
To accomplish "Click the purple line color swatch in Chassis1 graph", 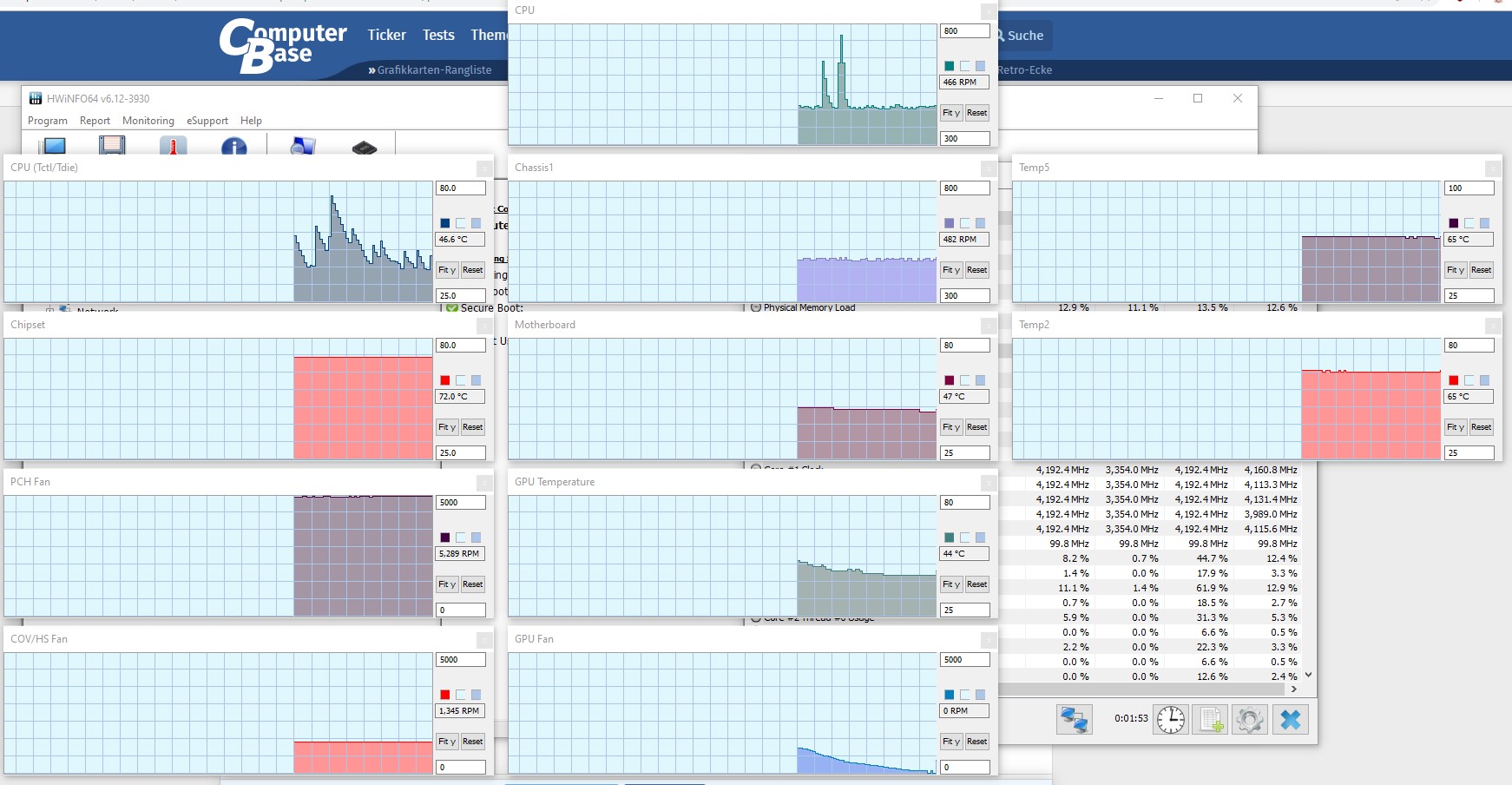I will pyautogui.click(x=950, y=223).
